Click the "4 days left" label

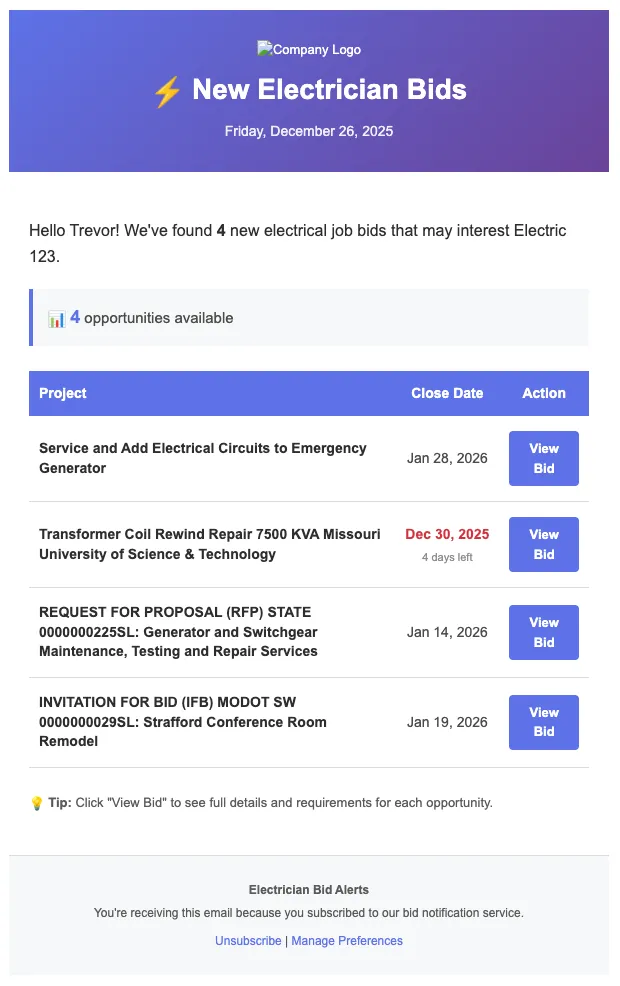click(447, 557)
